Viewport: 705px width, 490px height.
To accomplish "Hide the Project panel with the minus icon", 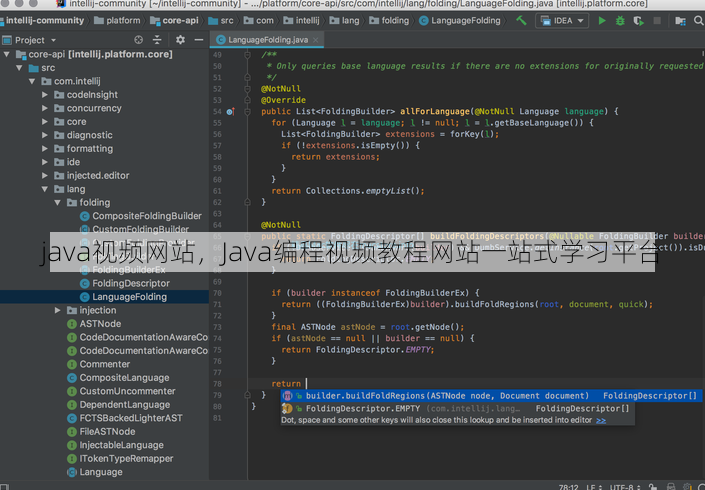I will tap(199, 40).
